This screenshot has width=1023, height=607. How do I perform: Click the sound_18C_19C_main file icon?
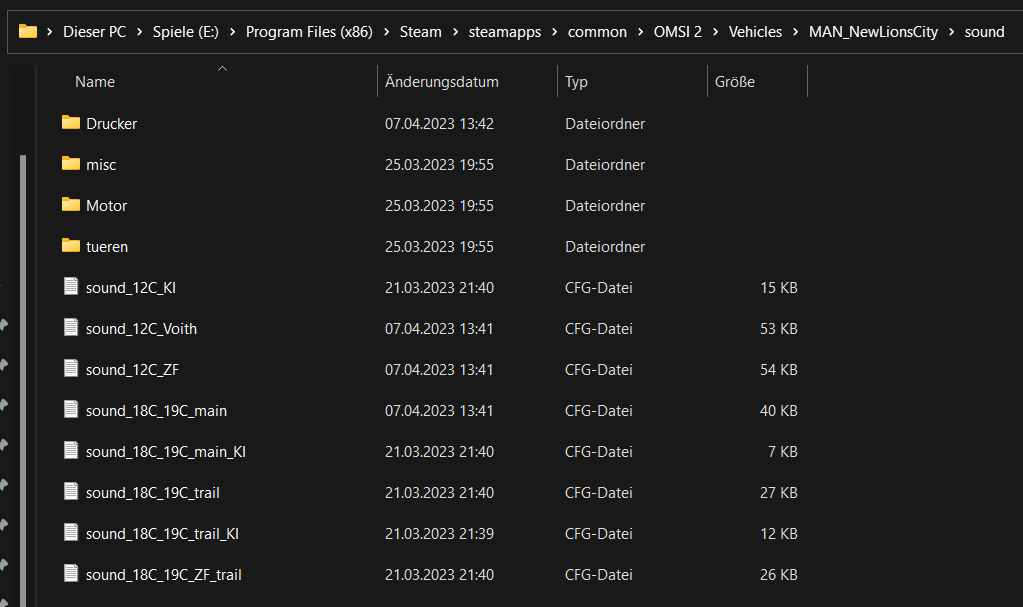coord(70,410)
